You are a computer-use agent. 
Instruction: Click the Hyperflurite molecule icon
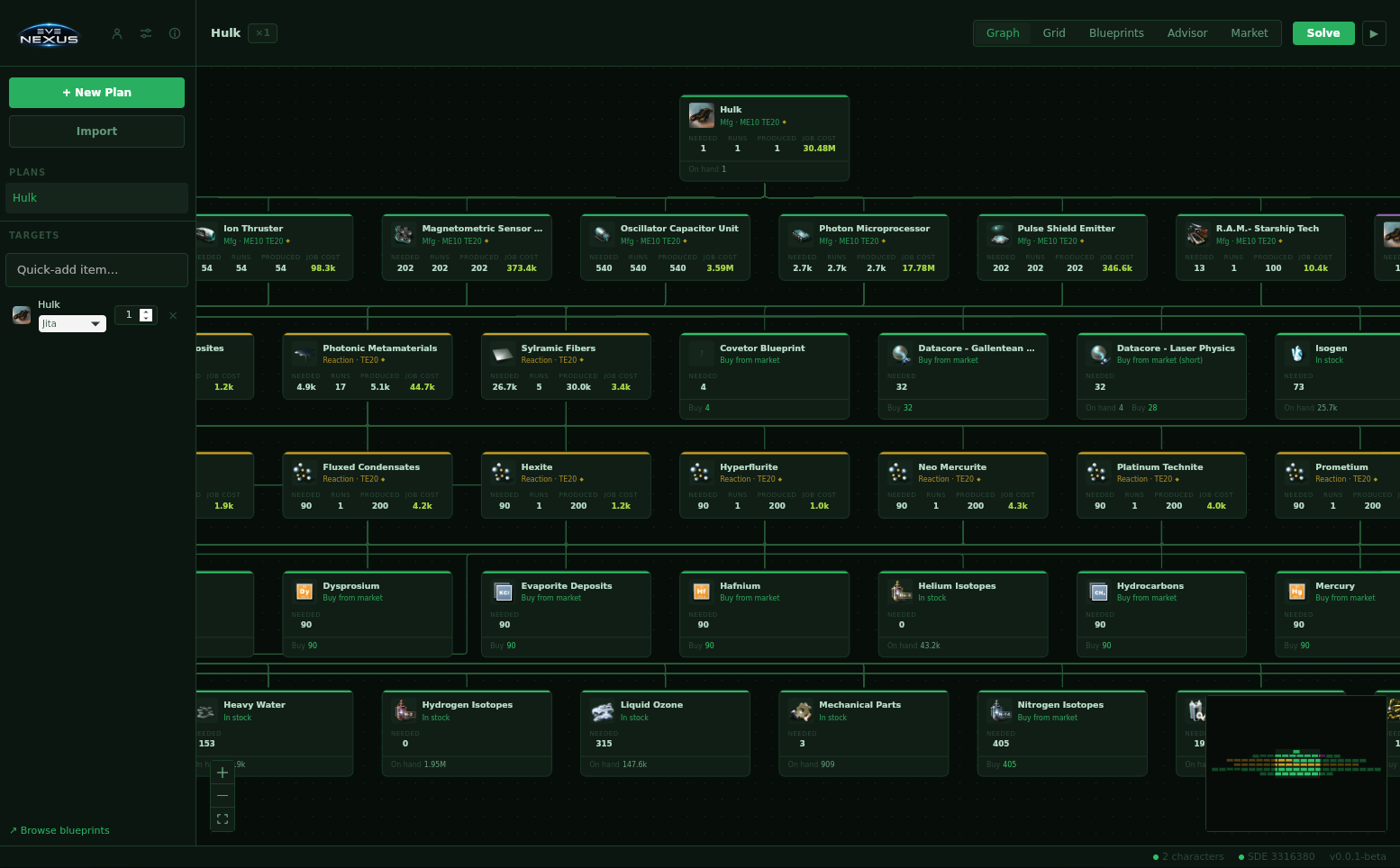(702, 472)
